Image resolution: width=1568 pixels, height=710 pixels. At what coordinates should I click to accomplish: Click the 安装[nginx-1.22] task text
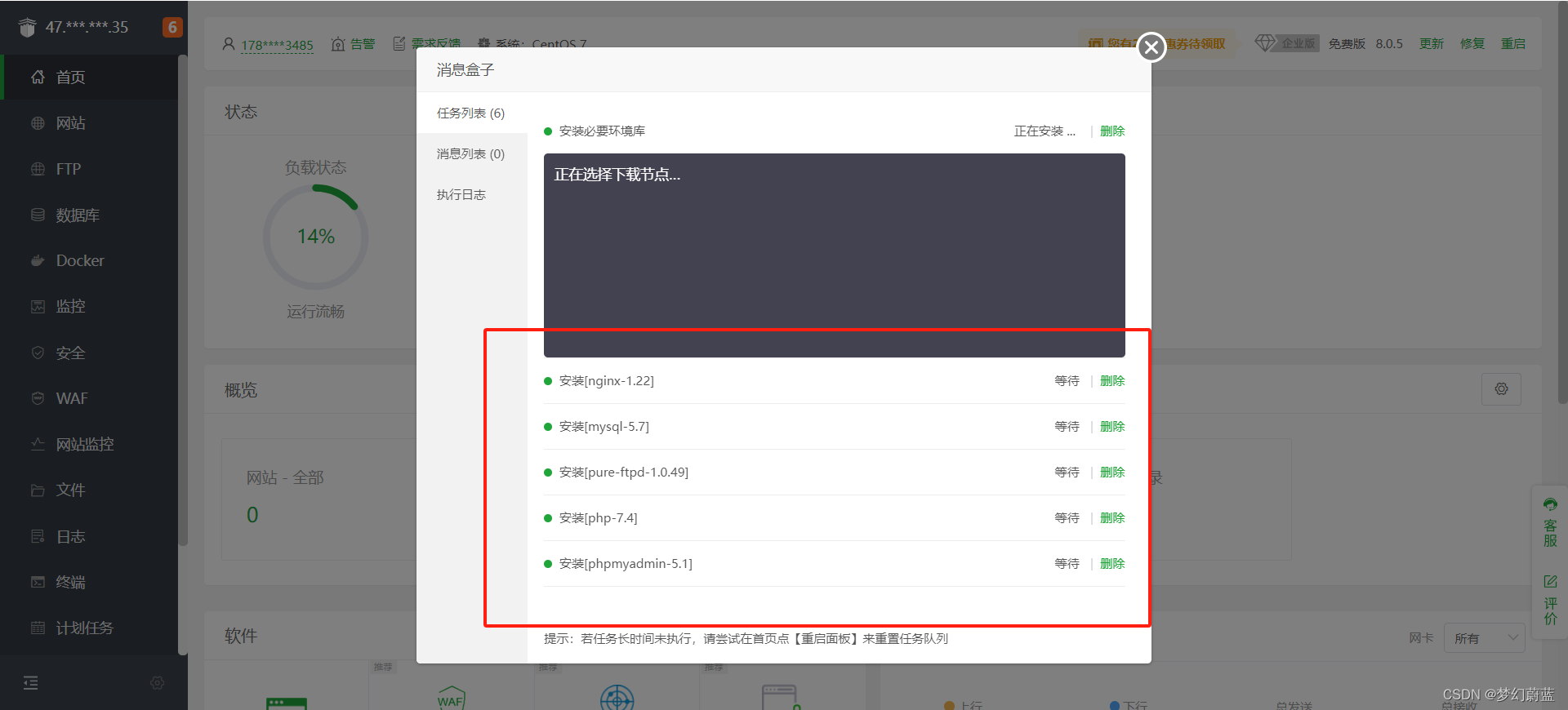coord(607,380)
